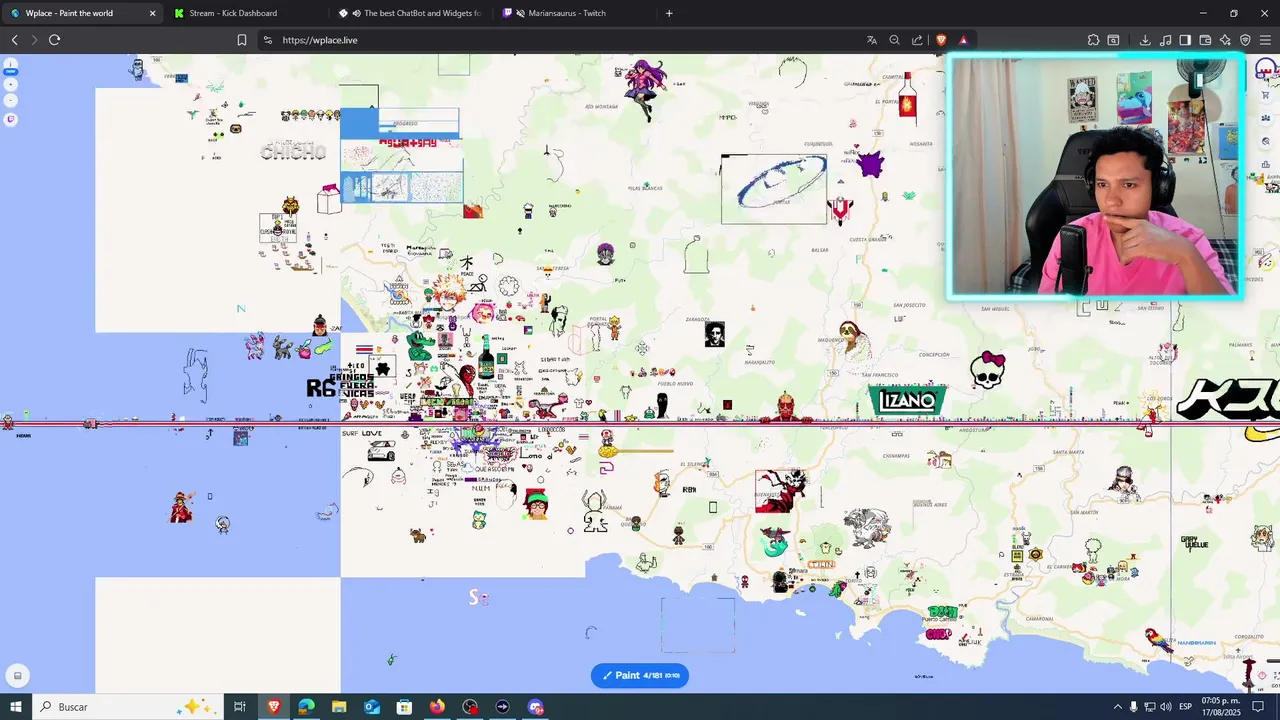Switch to Mariansaurus - Twitch tab

coord(575,13)
